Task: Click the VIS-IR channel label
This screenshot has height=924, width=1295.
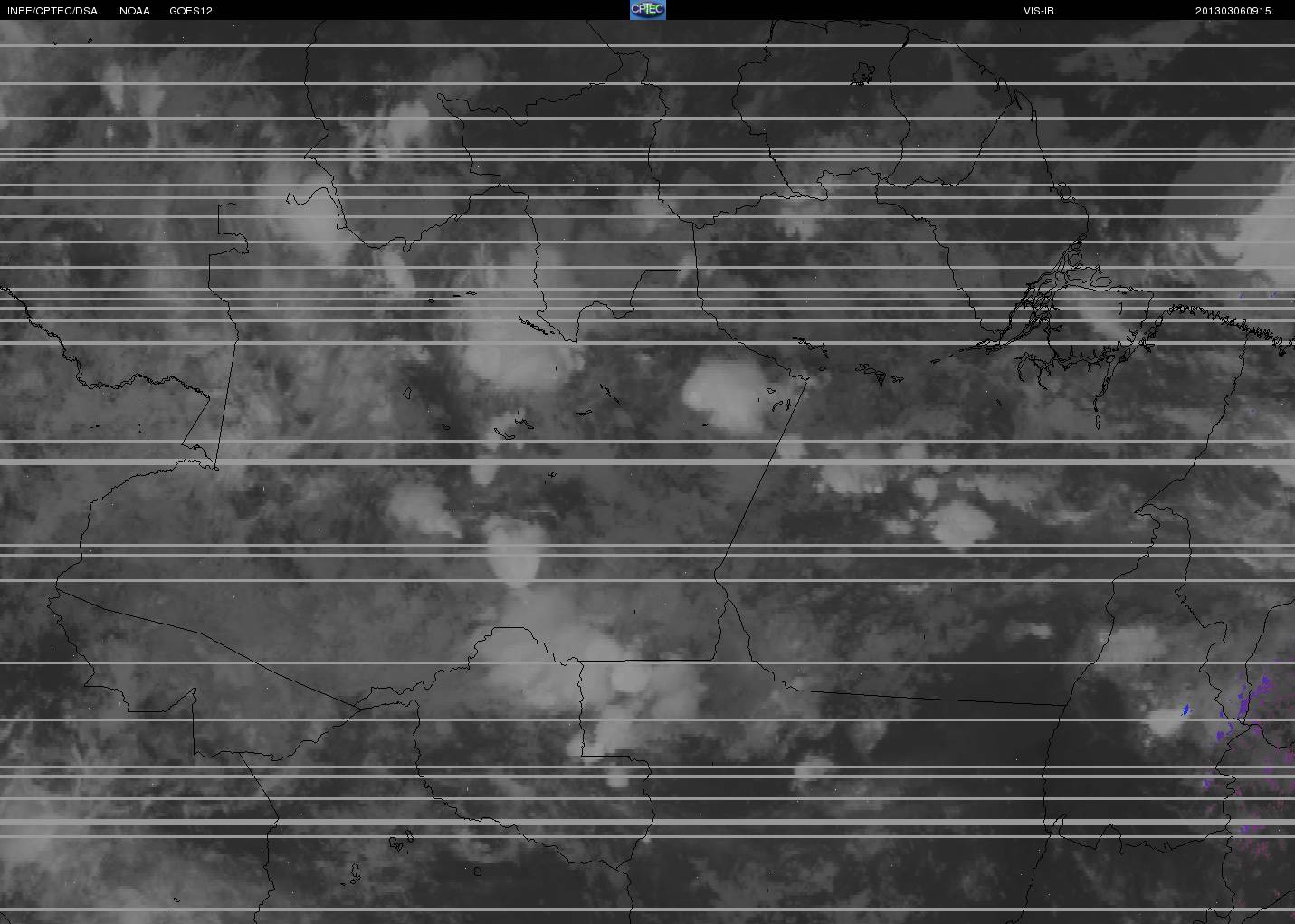Action: point(1039,11)
